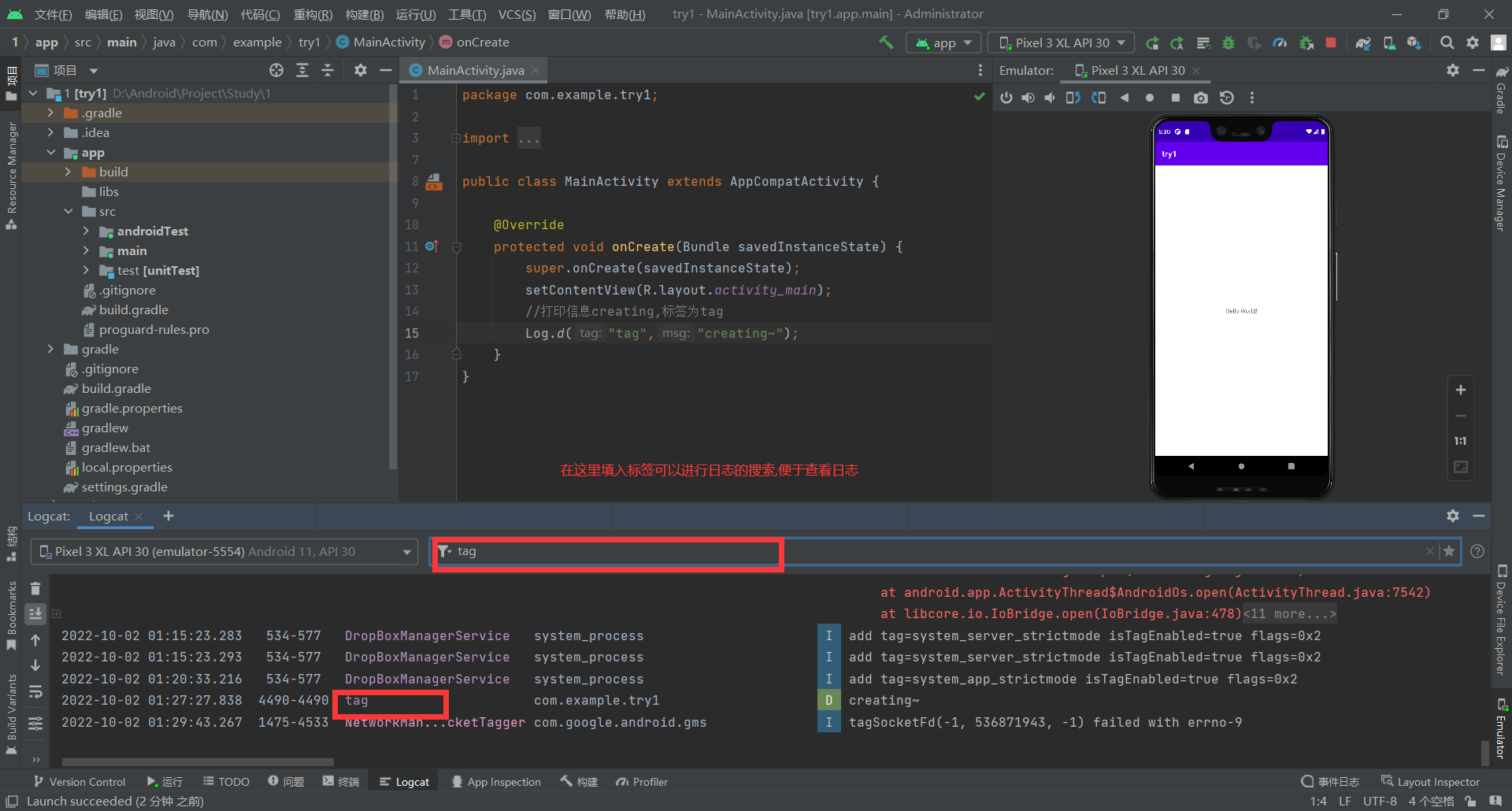Select settings.gradle file

tap(124, 487)
